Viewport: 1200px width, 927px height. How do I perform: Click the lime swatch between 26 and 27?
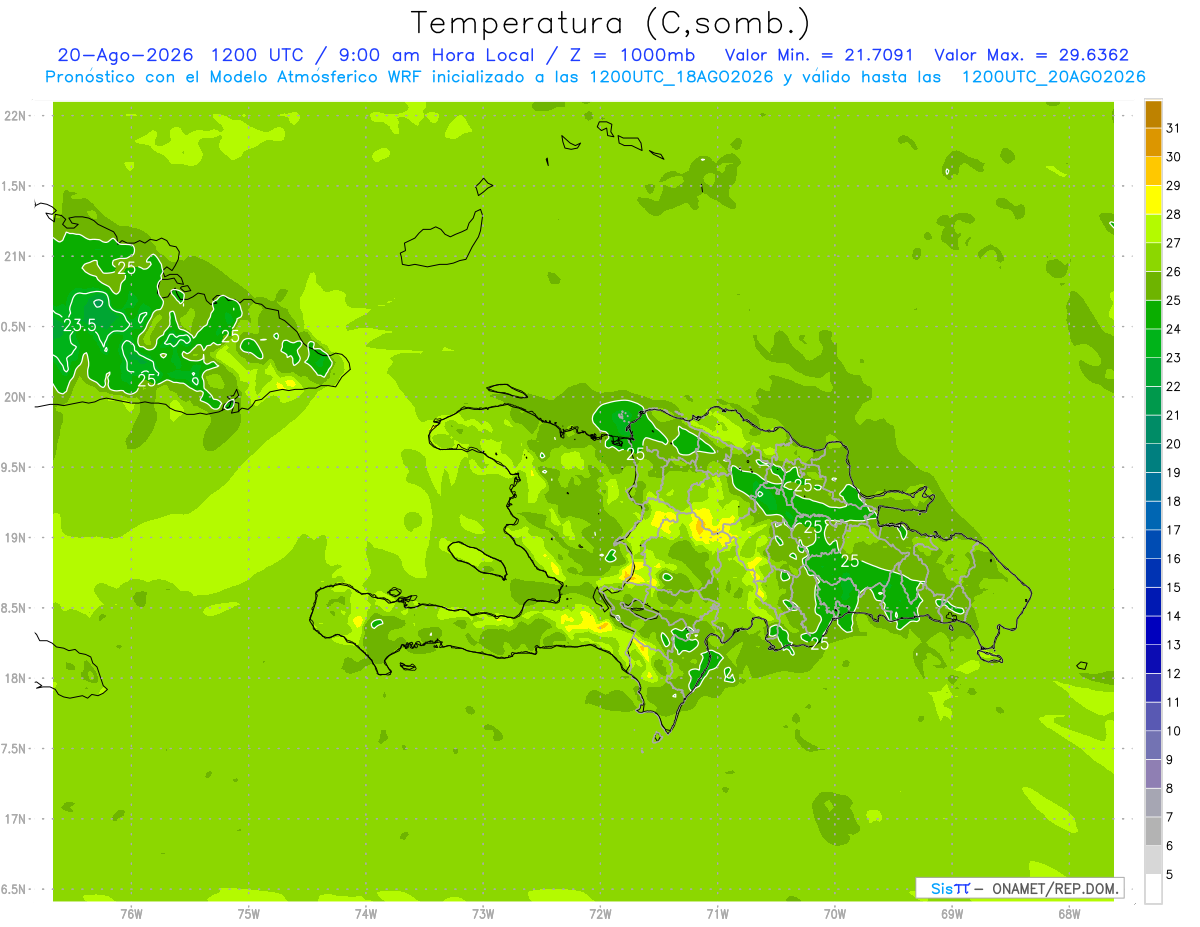pyautogui.click(x=1153, y=257)
